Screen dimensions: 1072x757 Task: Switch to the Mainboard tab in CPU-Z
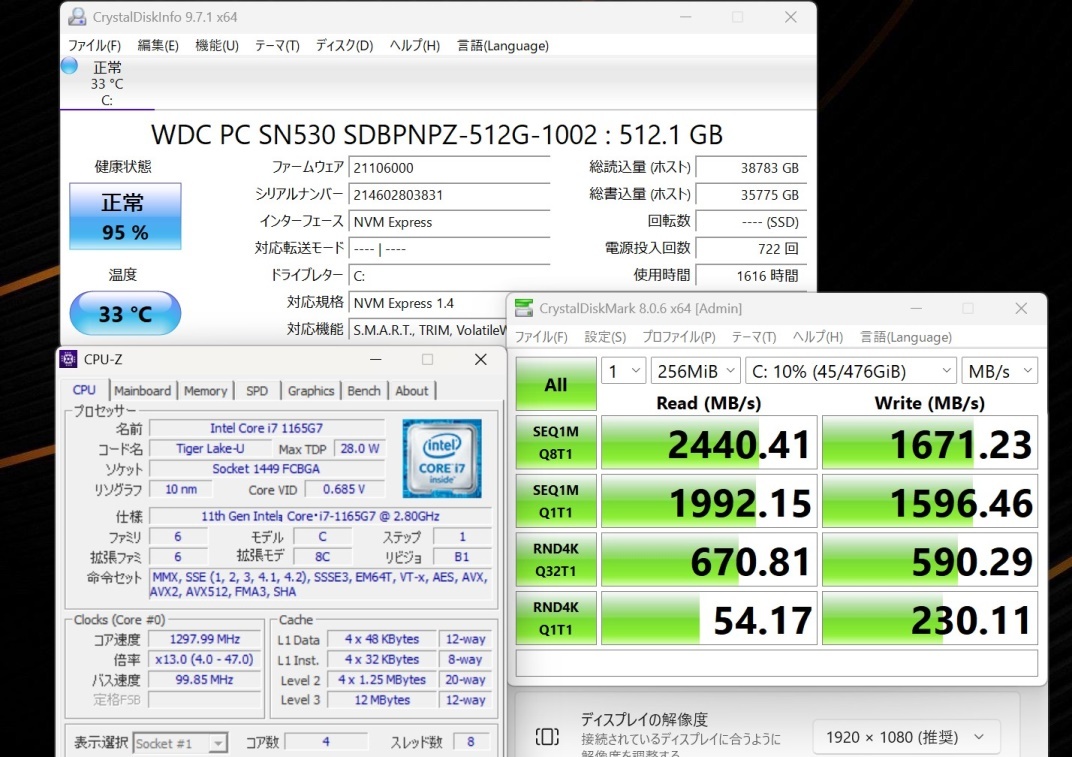pyautogui.click(x=142, y=390)
